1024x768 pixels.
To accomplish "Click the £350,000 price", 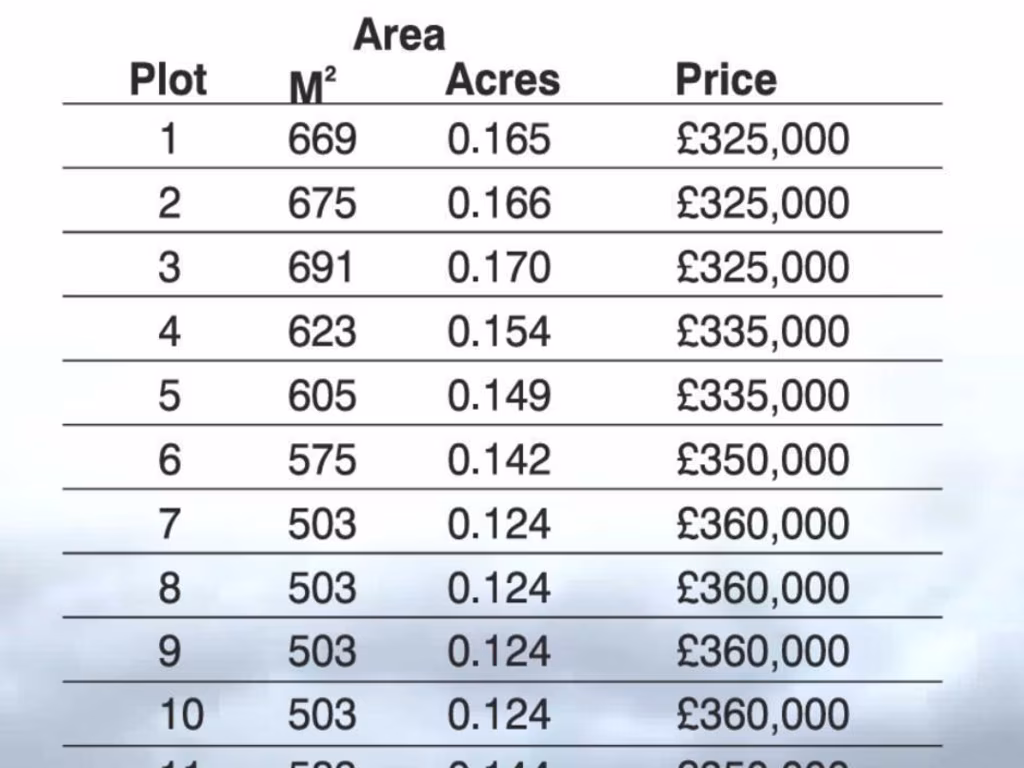I will coord(762,459).
